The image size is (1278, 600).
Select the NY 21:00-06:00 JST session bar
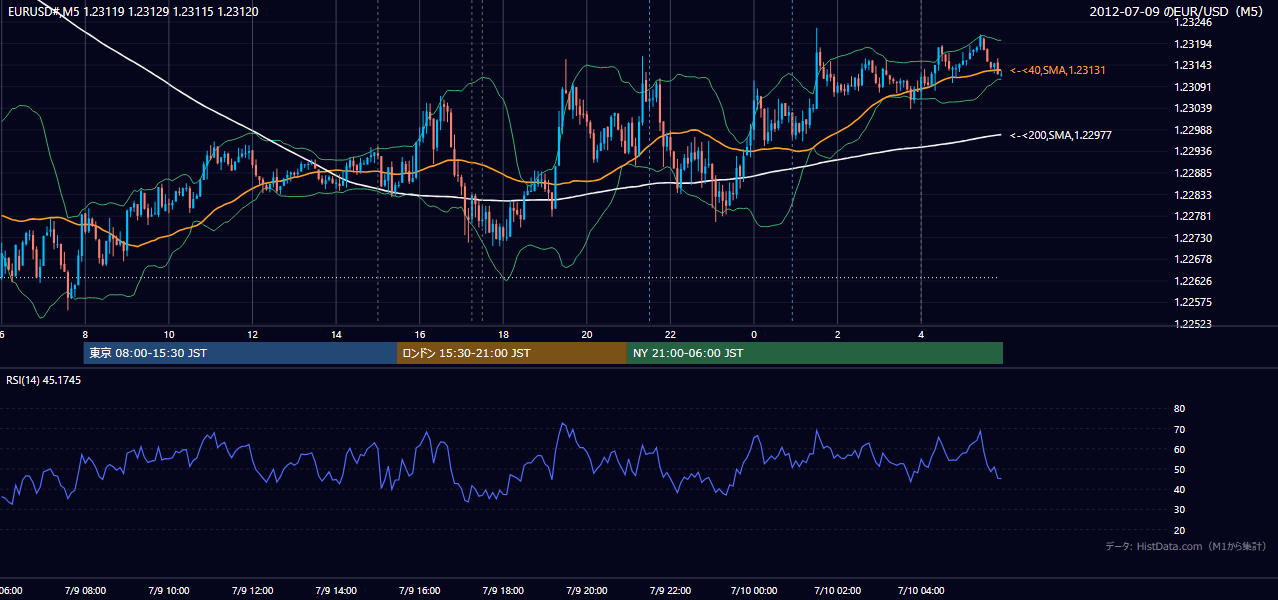pos(815,353)
